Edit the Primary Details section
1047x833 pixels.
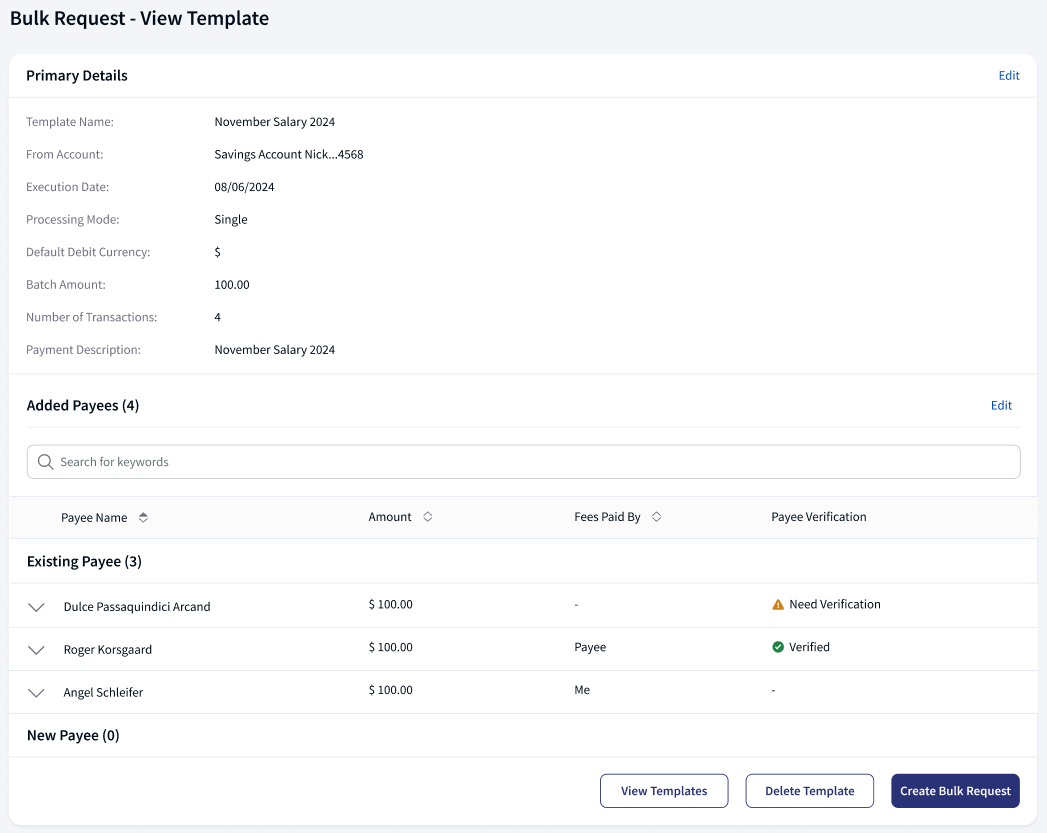(1008, 75)
